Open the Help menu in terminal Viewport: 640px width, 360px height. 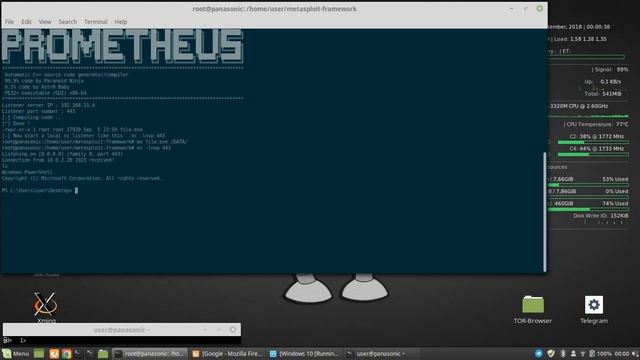[121, 22]
